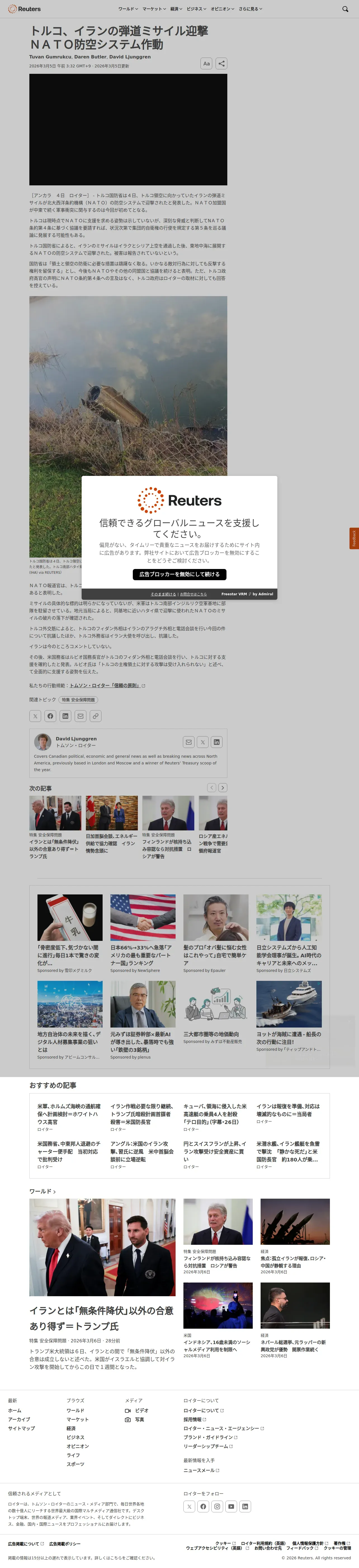The image size is (359, 1568).
Task: Follow Reuters on YouTube in footer
Action: [x=231, y=1506]
